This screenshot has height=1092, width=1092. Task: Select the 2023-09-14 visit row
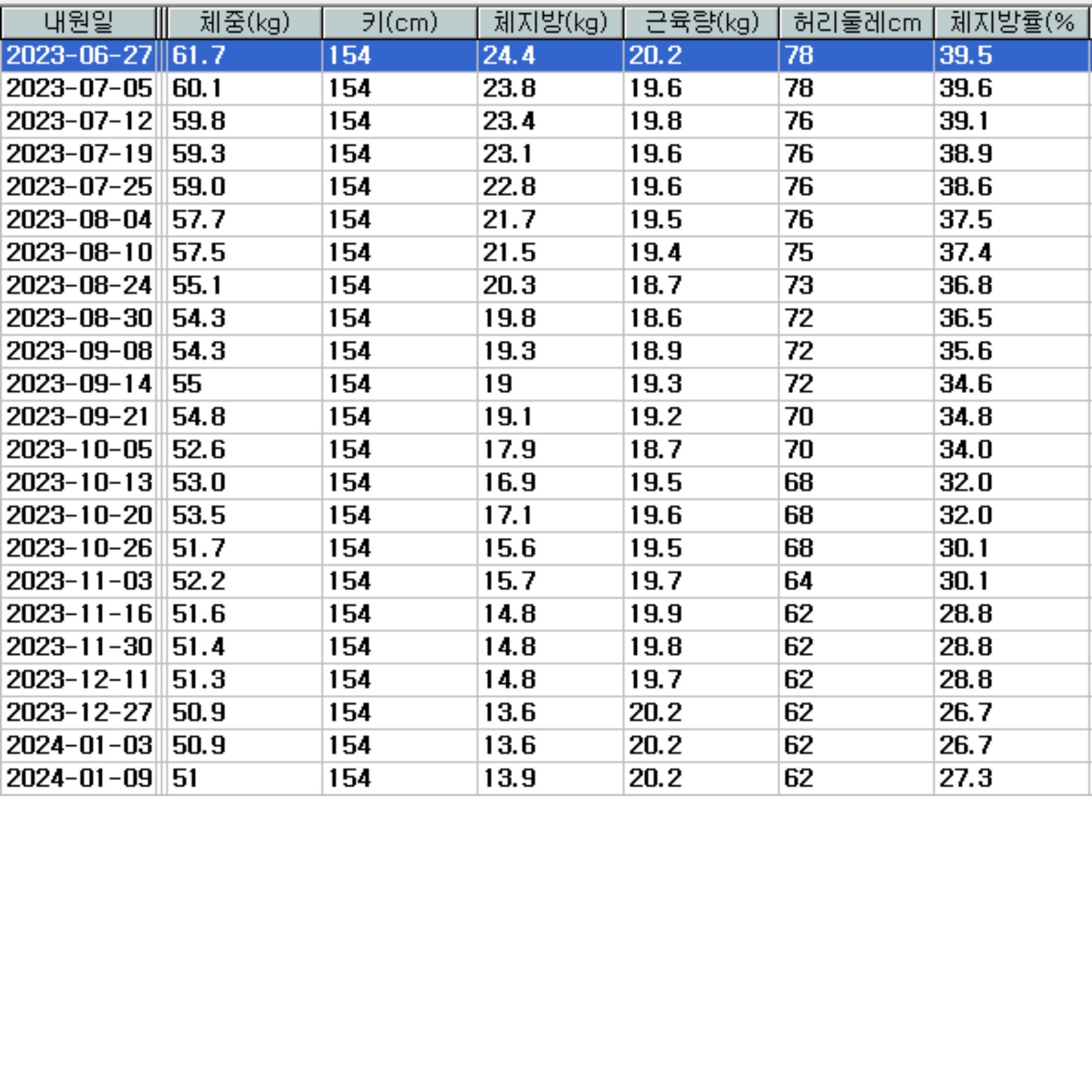coord(546,384)
